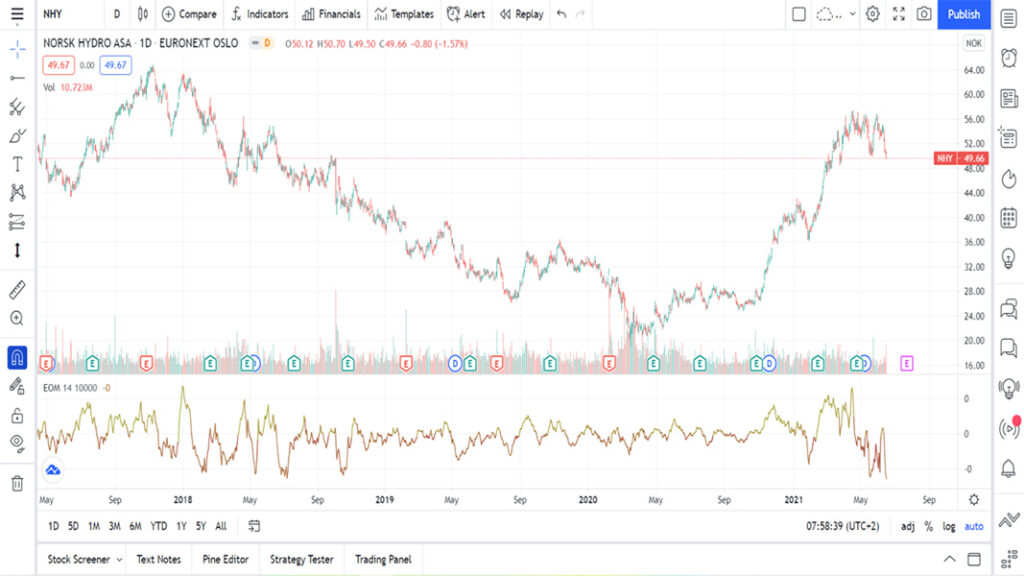Open the Financials menu

331,14
